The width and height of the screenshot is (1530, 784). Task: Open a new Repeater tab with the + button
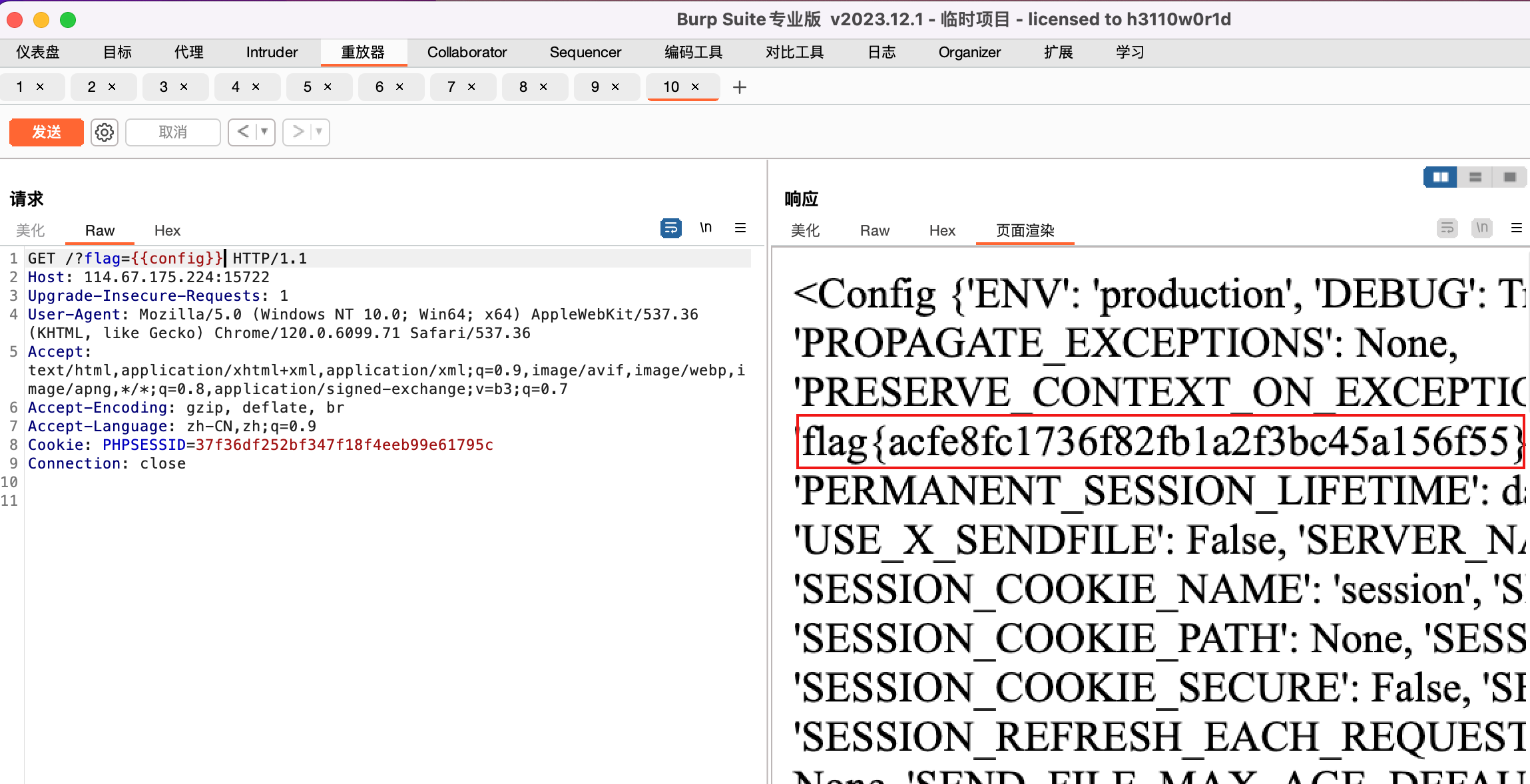[739, 87]
